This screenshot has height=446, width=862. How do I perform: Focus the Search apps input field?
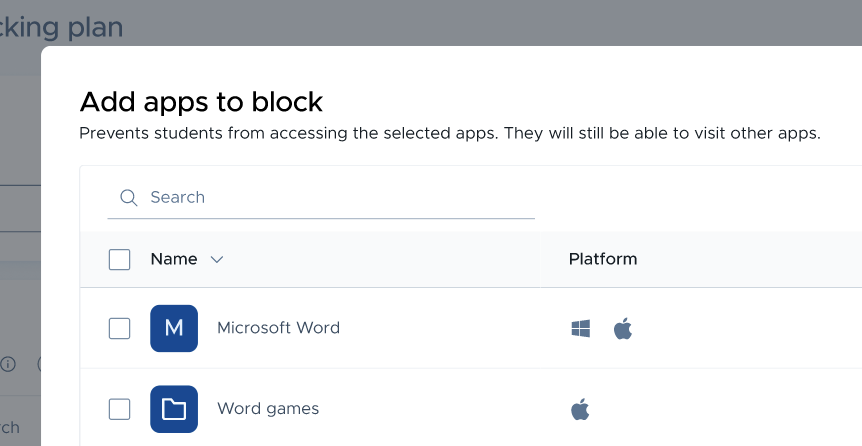pyautogui.click(x=321, y=197)
